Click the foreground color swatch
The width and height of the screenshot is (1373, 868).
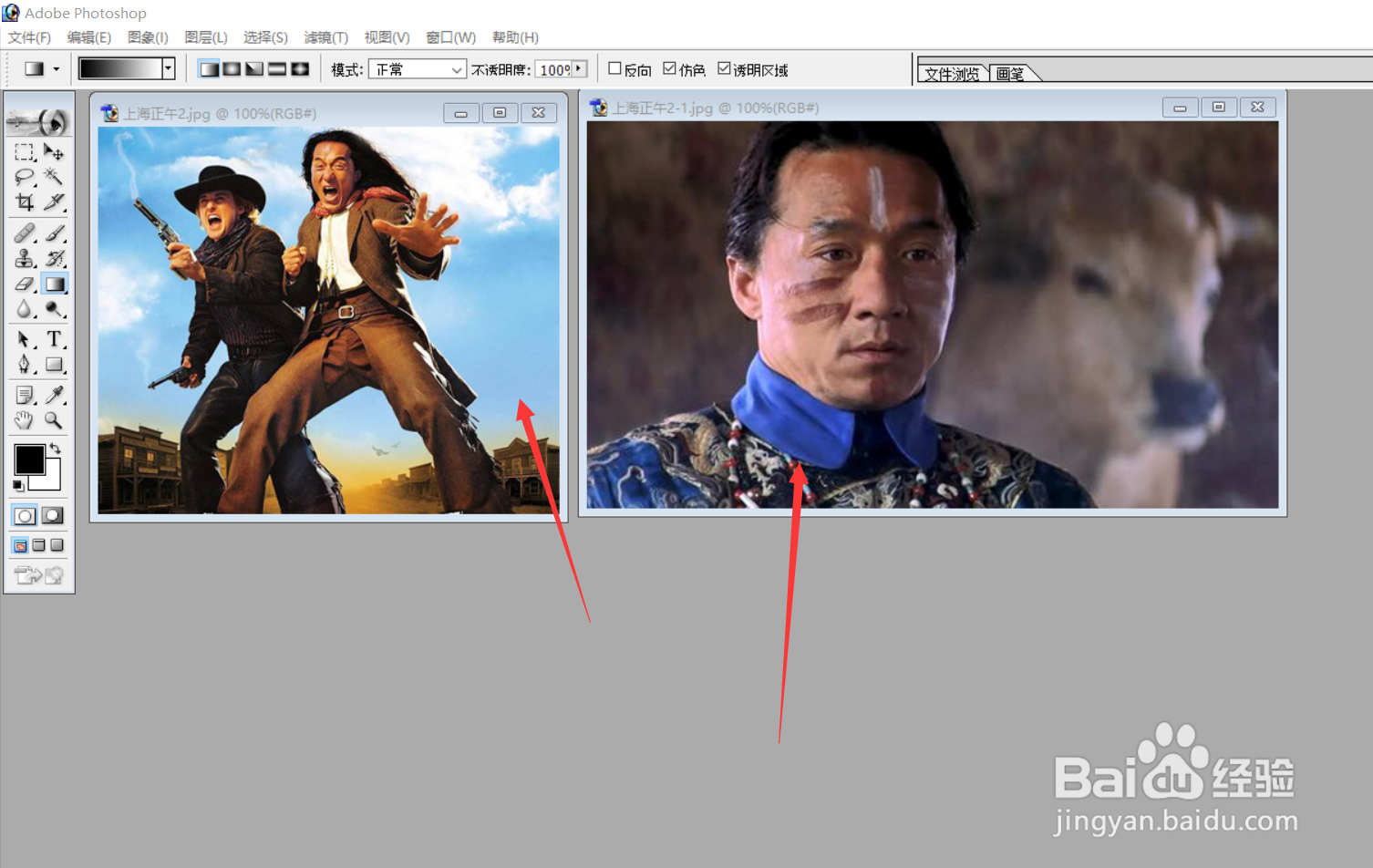(x=29, y=460)
